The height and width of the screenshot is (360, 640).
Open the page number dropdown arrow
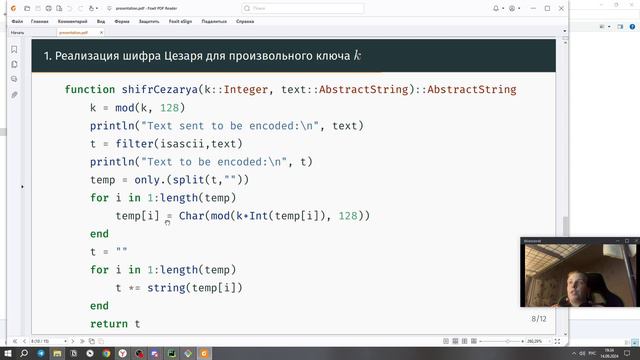(x=65, y=341)
